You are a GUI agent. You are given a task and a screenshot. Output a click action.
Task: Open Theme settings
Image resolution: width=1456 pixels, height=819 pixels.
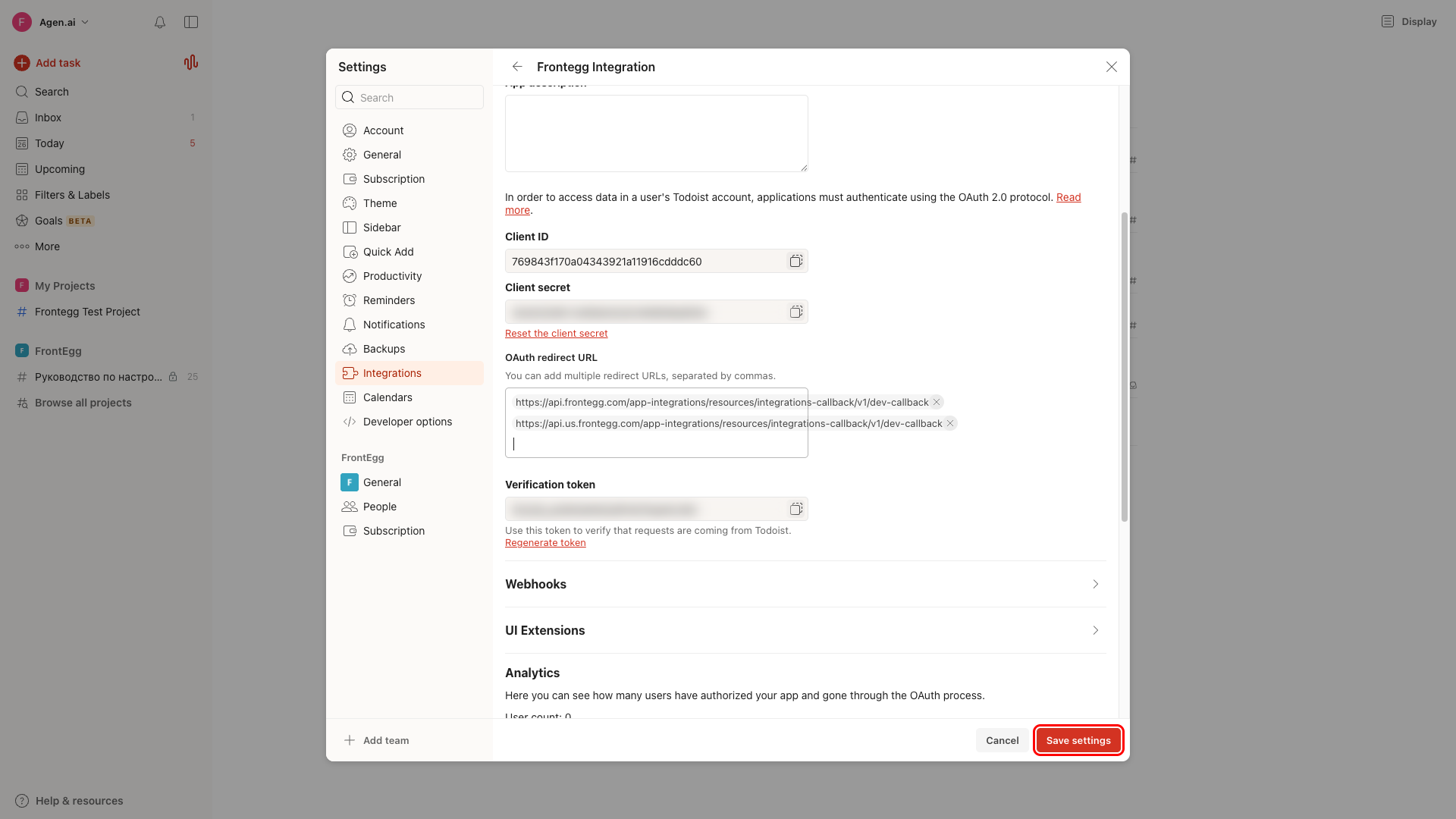coord(409,203)
